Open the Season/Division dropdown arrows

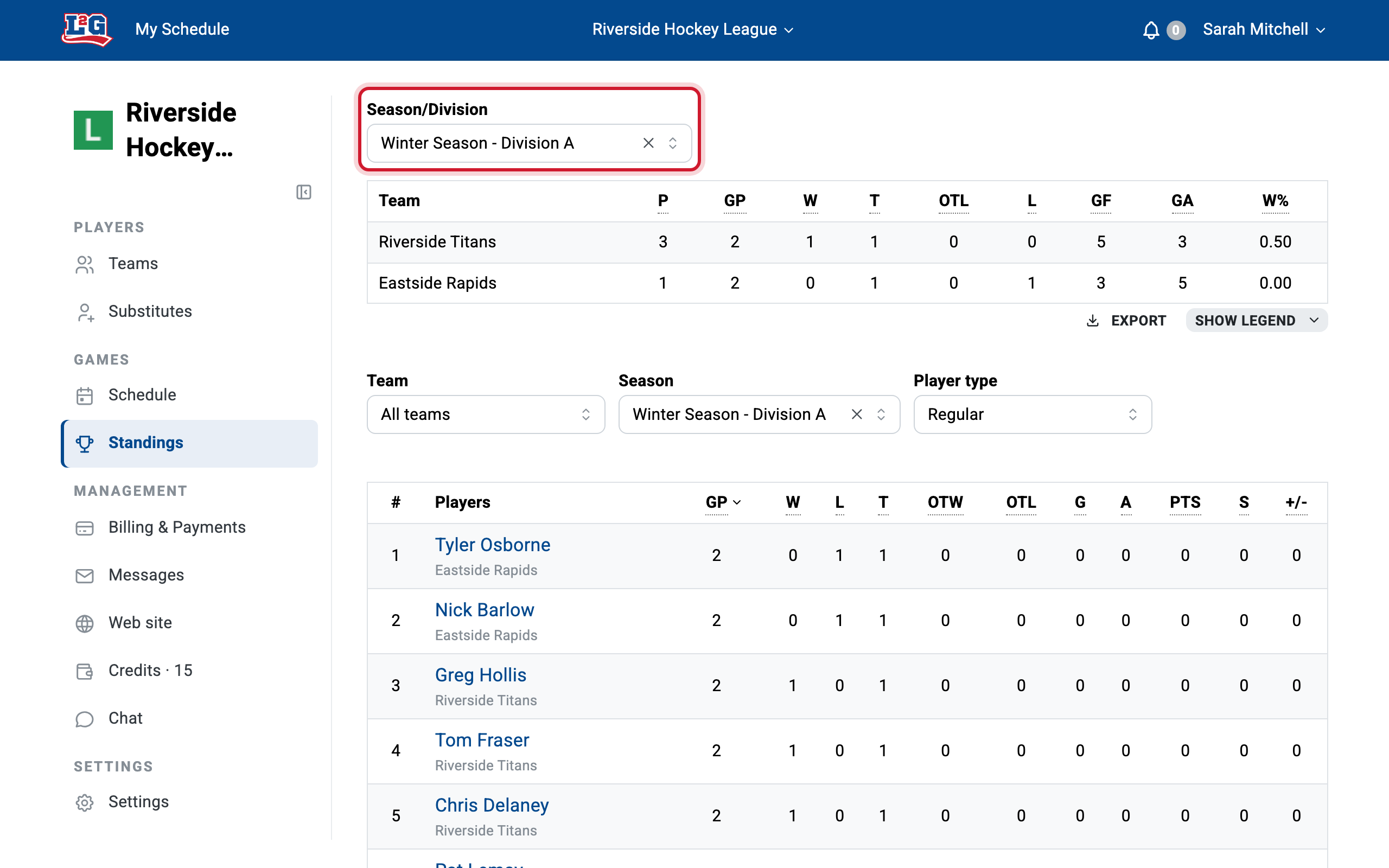(673, 143)
